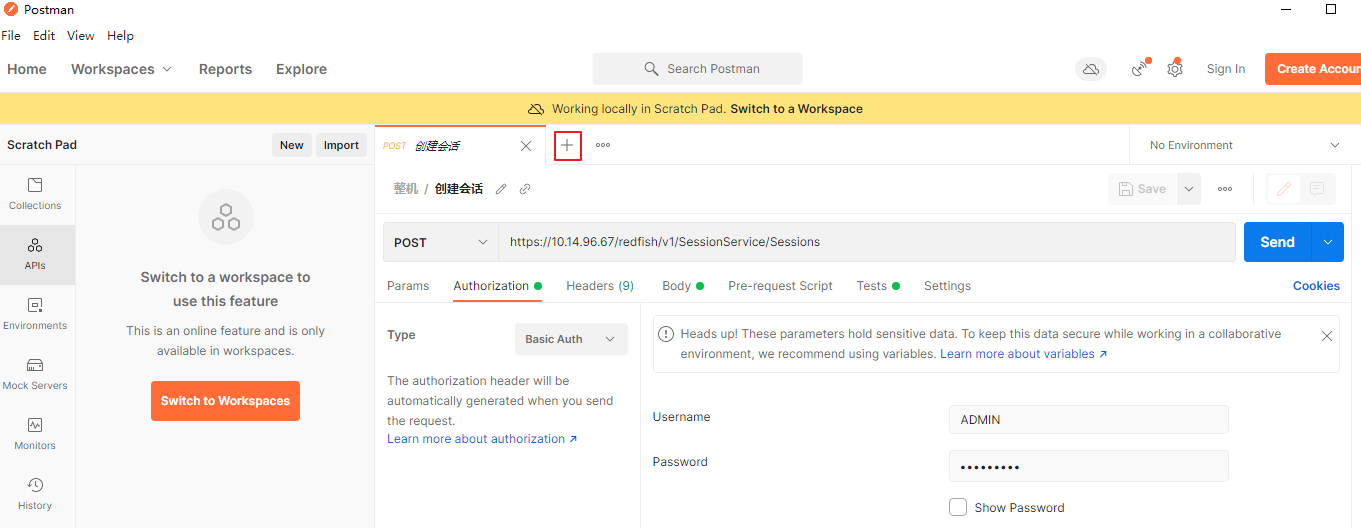The image size is (1361, 528).
Task: Toggle the Show Password checkbox
Action: coord(958,507)
